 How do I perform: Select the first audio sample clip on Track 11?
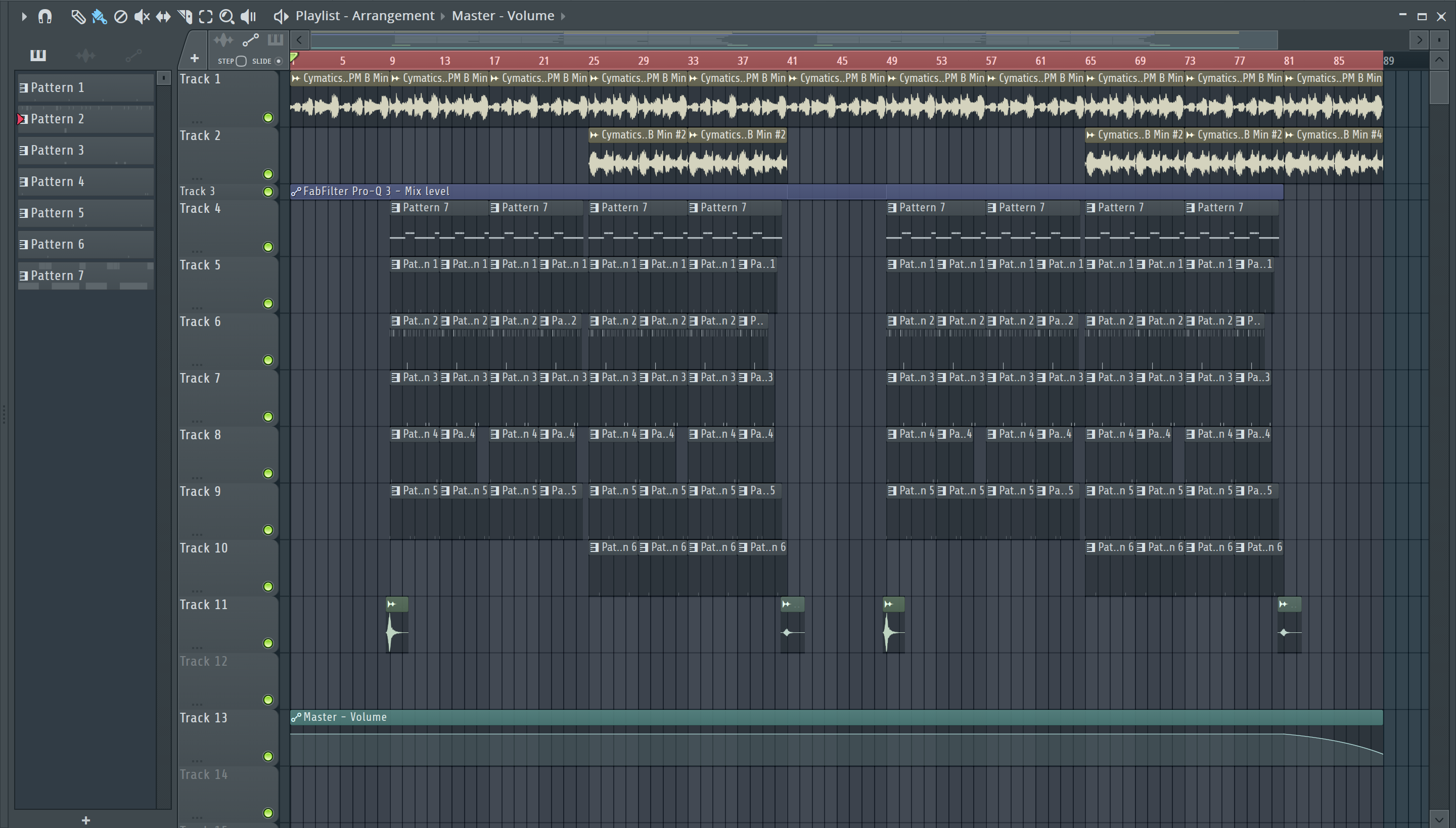397,624
